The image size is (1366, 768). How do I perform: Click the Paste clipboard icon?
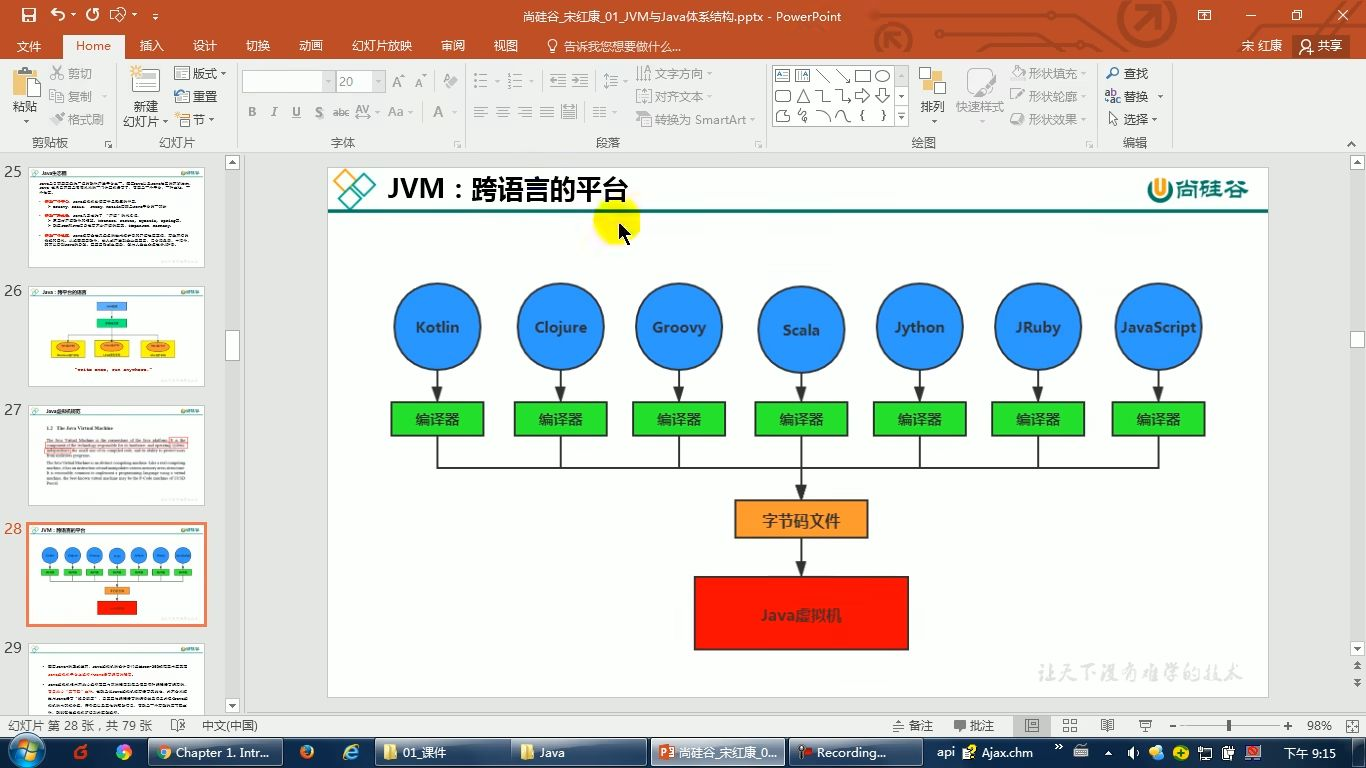coord(25,82)
